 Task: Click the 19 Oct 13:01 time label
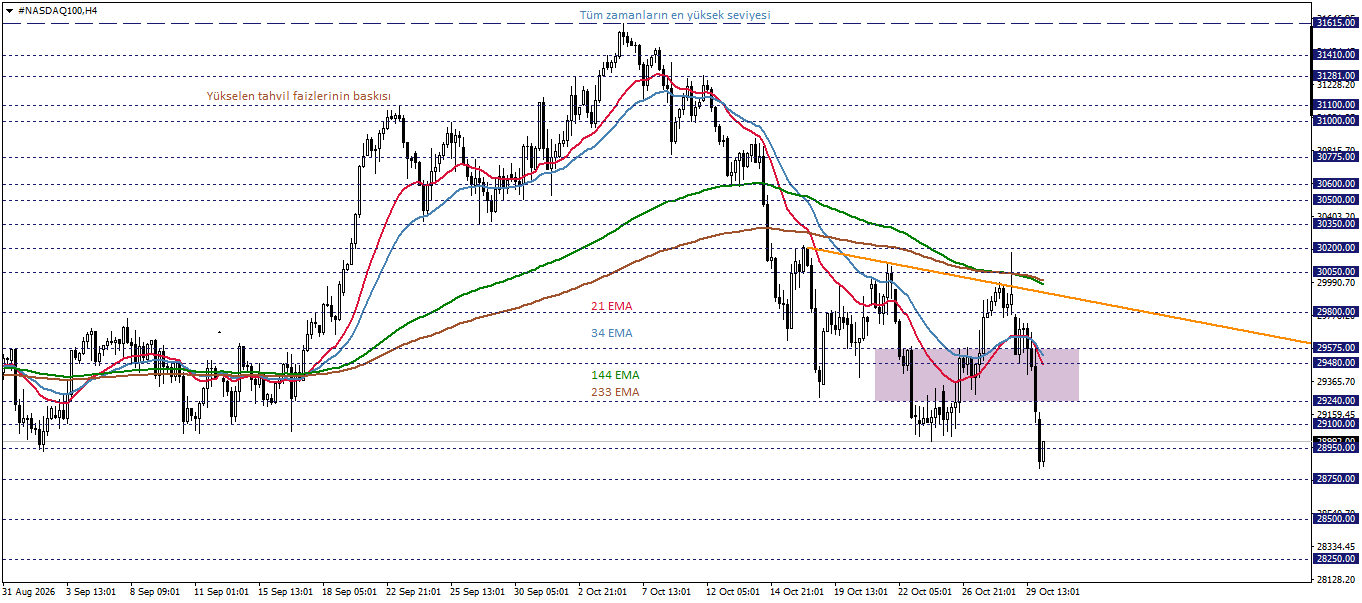[x=862, y=592]
